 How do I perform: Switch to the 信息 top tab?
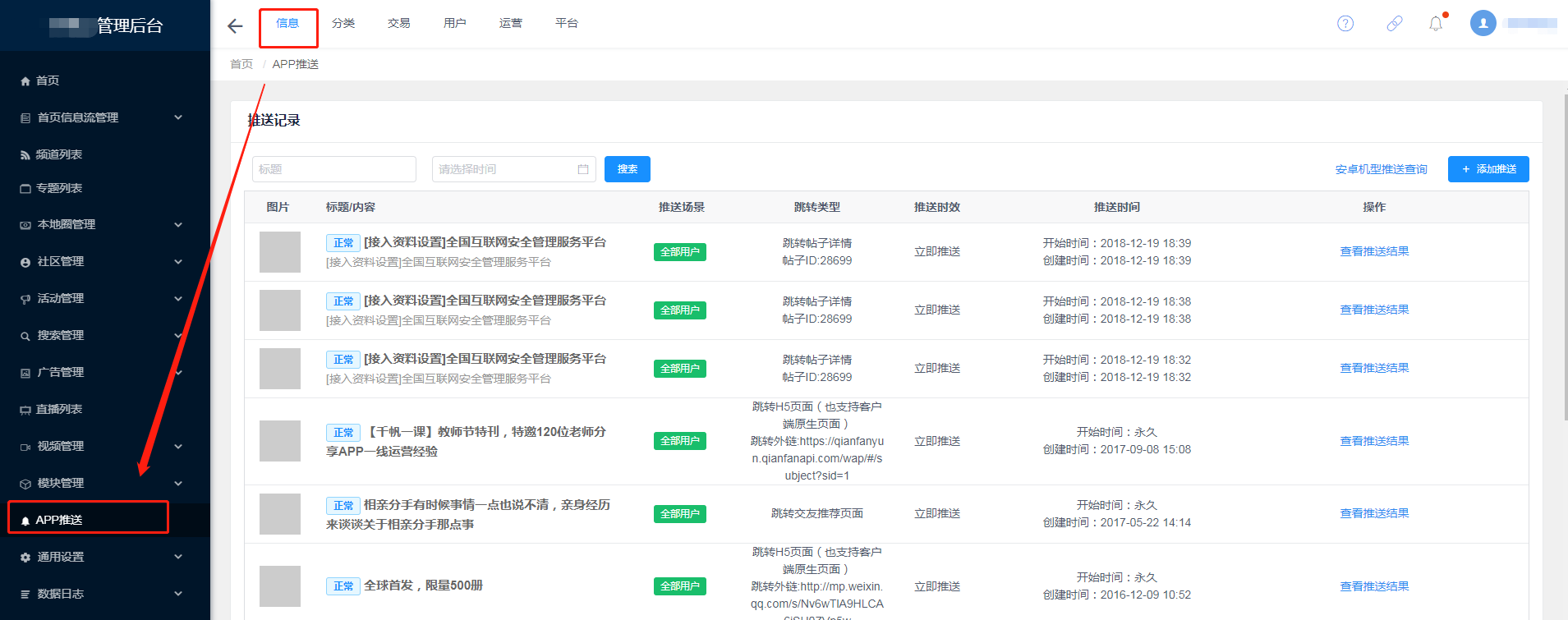click(287, 24)
